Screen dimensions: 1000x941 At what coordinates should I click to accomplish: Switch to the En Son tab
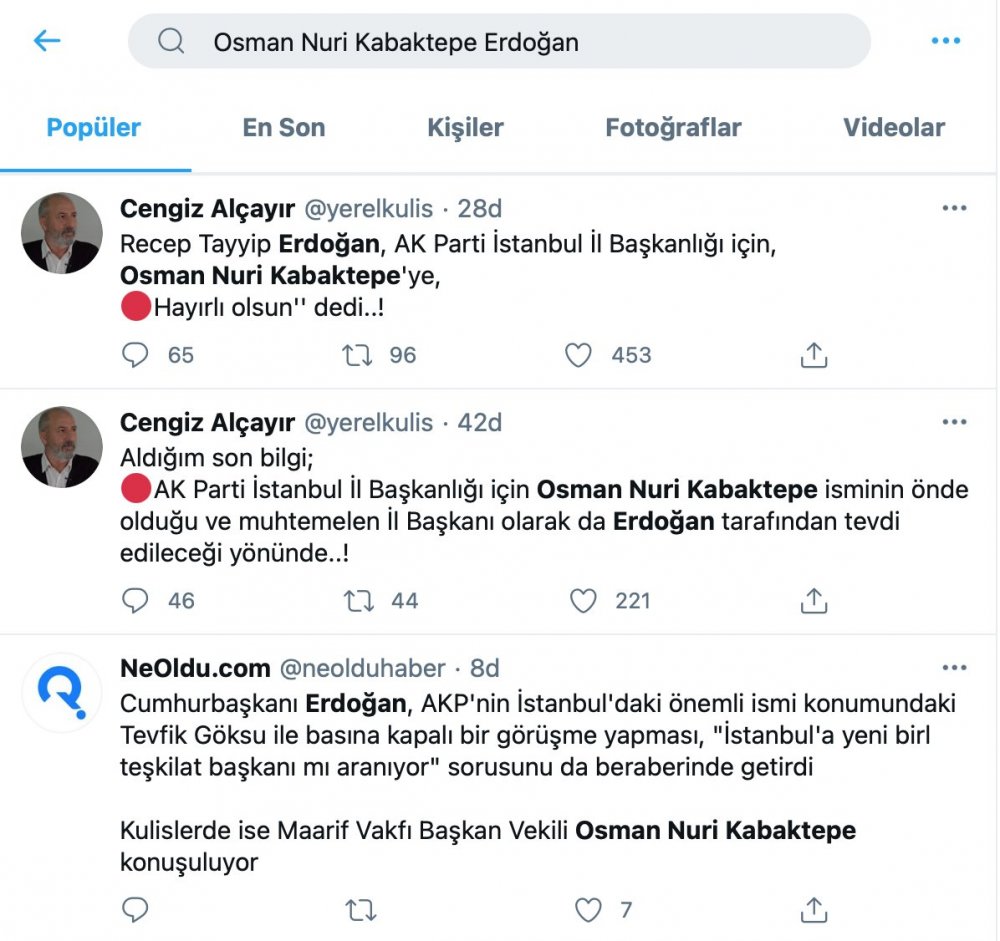(284, 128)
